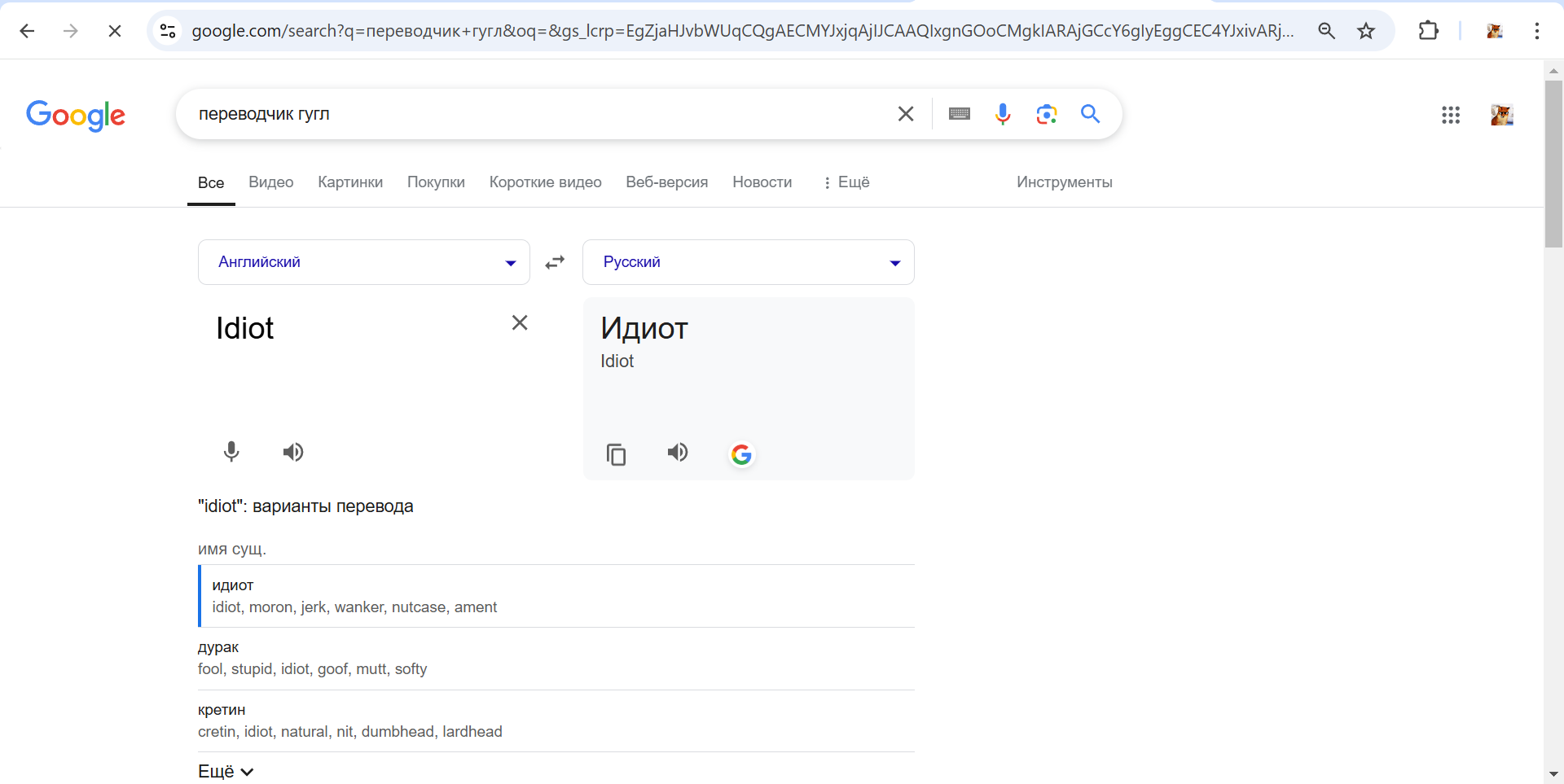Swap the translation languages

point(555,262)
